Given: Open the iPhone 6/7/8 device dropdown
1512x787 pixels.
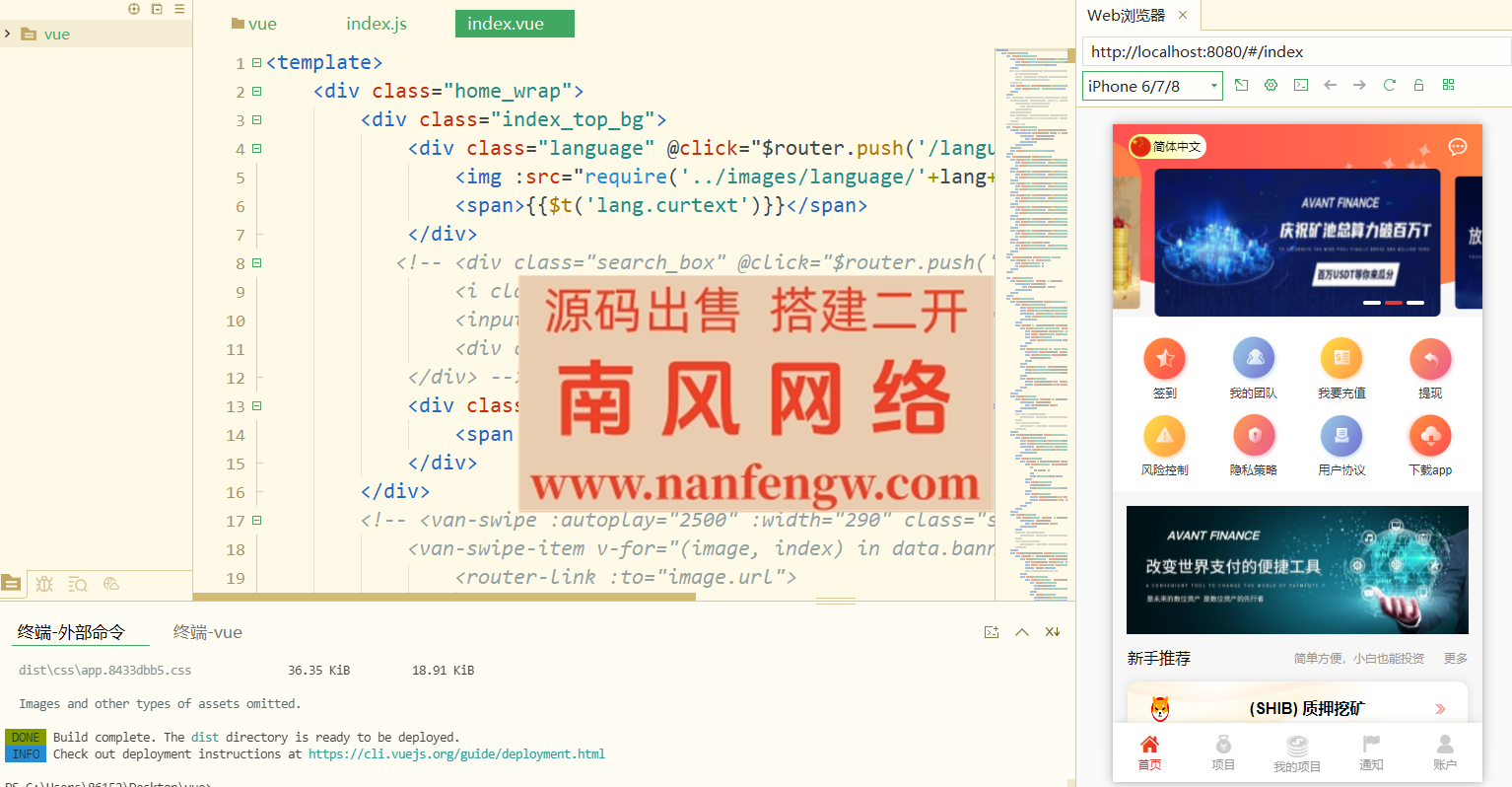Looking at the screenshot, I should click(1151, 86).
